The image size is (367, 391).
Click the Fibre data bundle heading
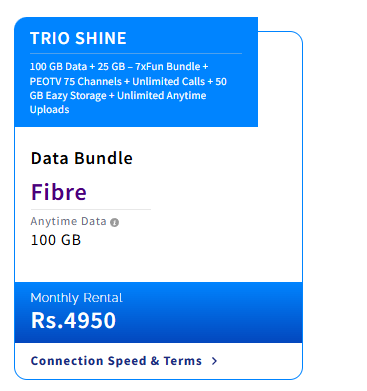59,192
